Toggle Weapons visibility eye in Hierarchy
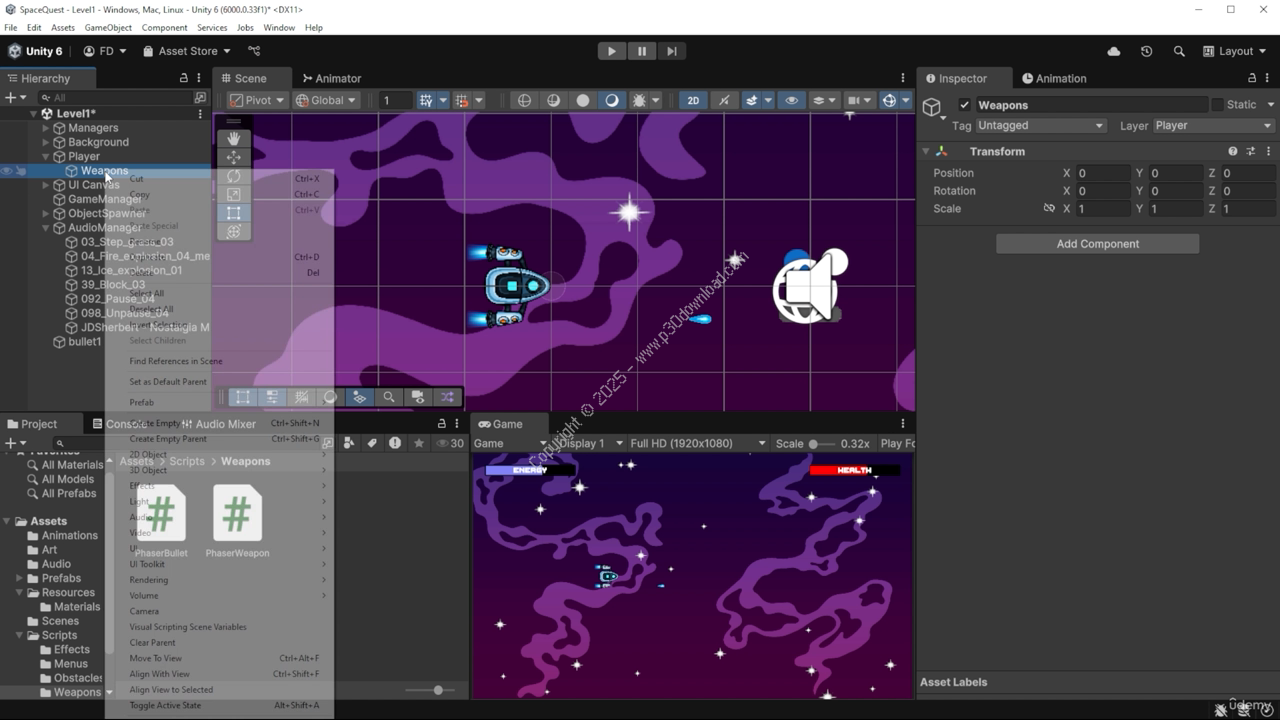1280x720 pixels. (7, 171)
